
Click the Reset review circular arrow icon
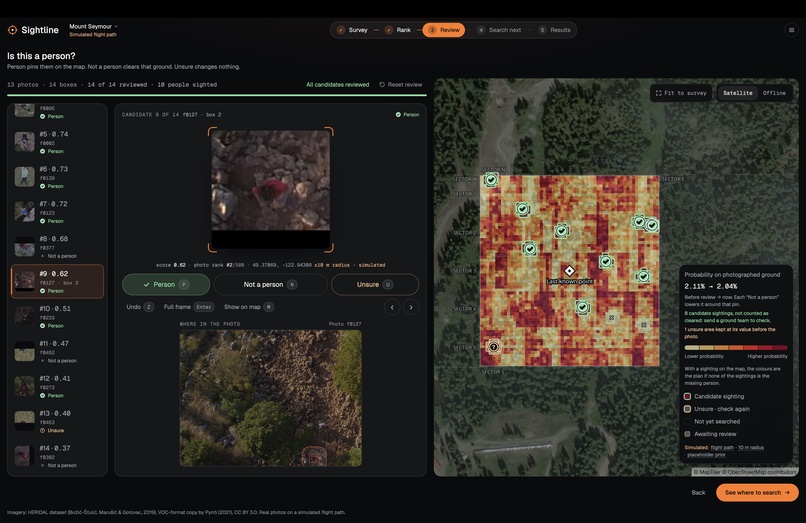[x=382, y=84]
